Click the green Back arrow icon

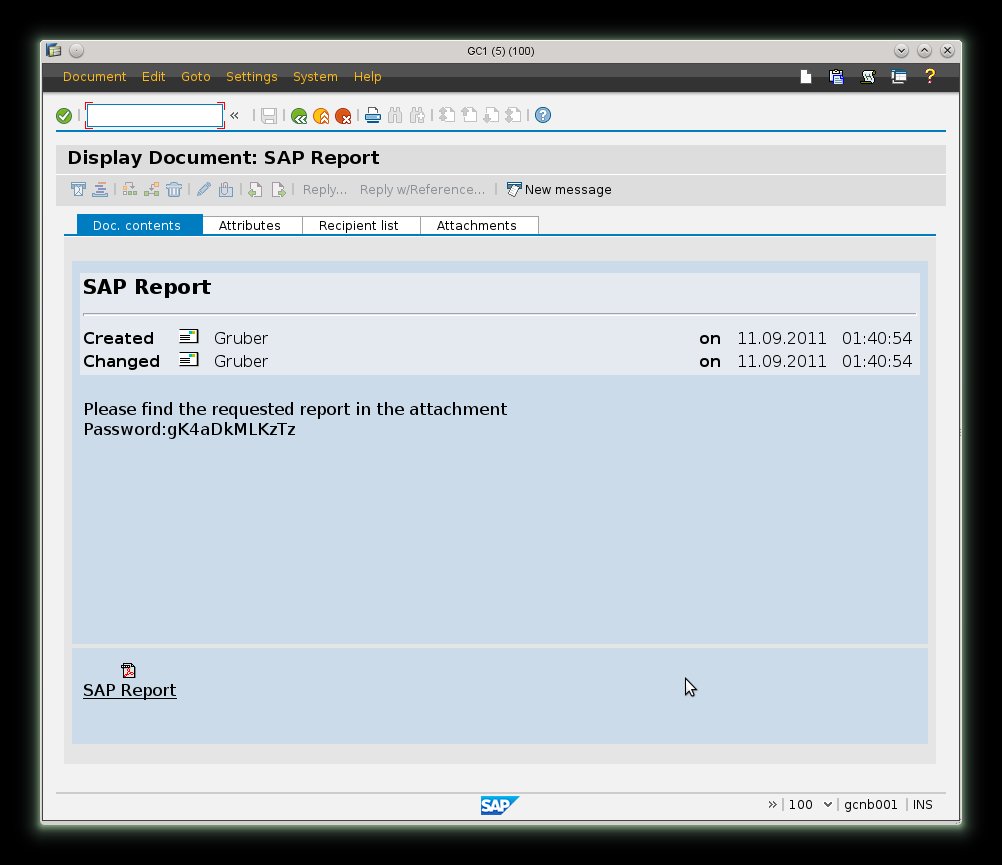[x=299, y=116]
